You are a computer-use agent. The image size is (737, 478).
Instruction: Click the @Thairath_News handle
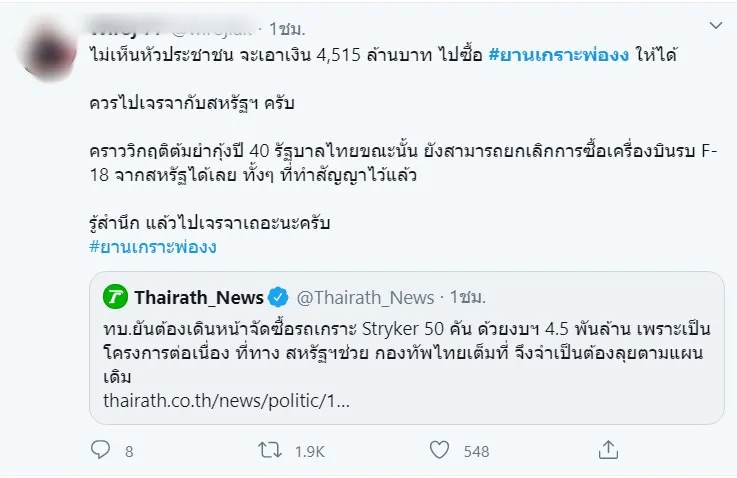point(366,297)
